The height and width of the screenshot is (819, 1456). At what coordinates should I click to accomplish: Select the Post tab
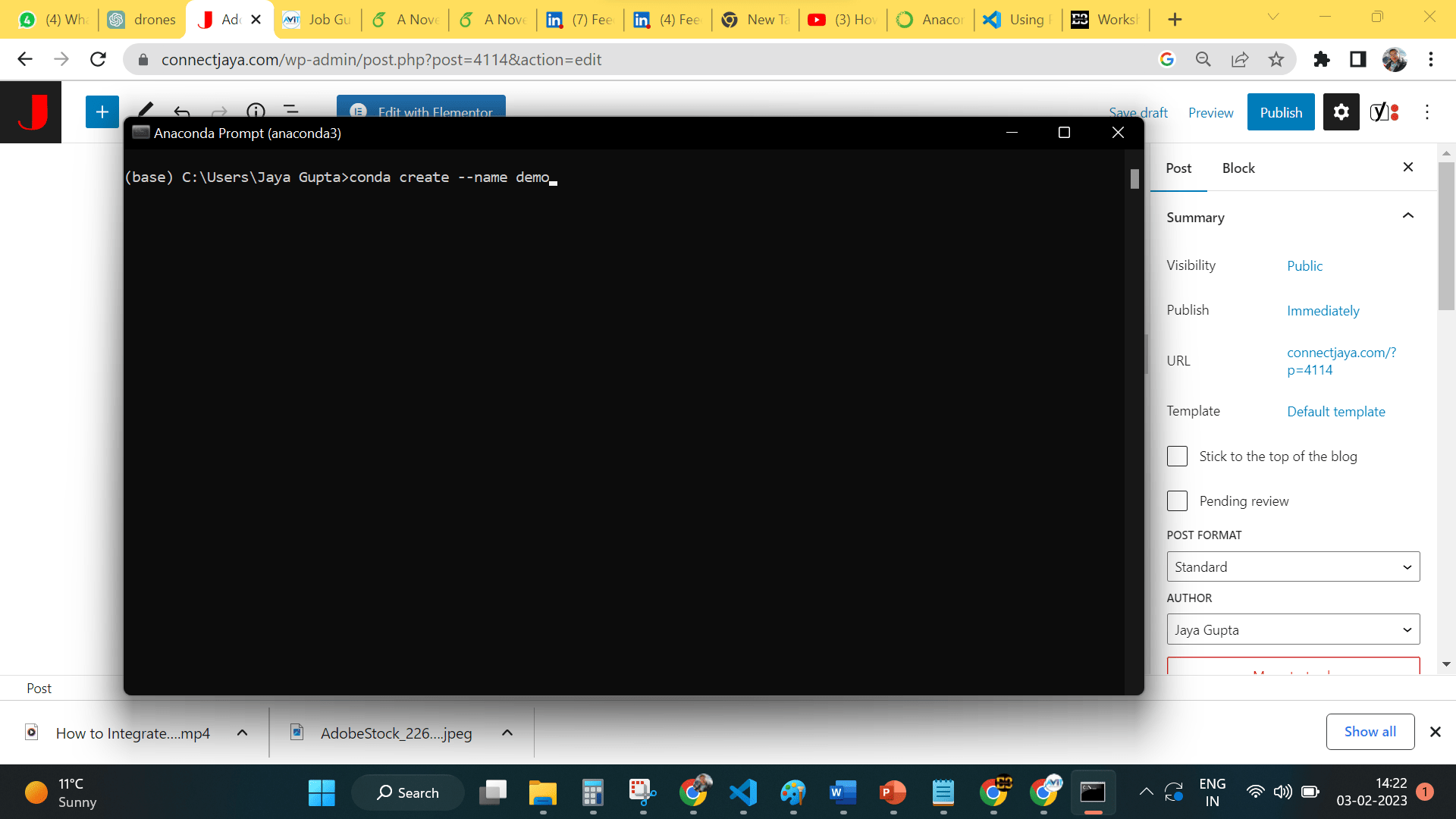(1178, 168)
